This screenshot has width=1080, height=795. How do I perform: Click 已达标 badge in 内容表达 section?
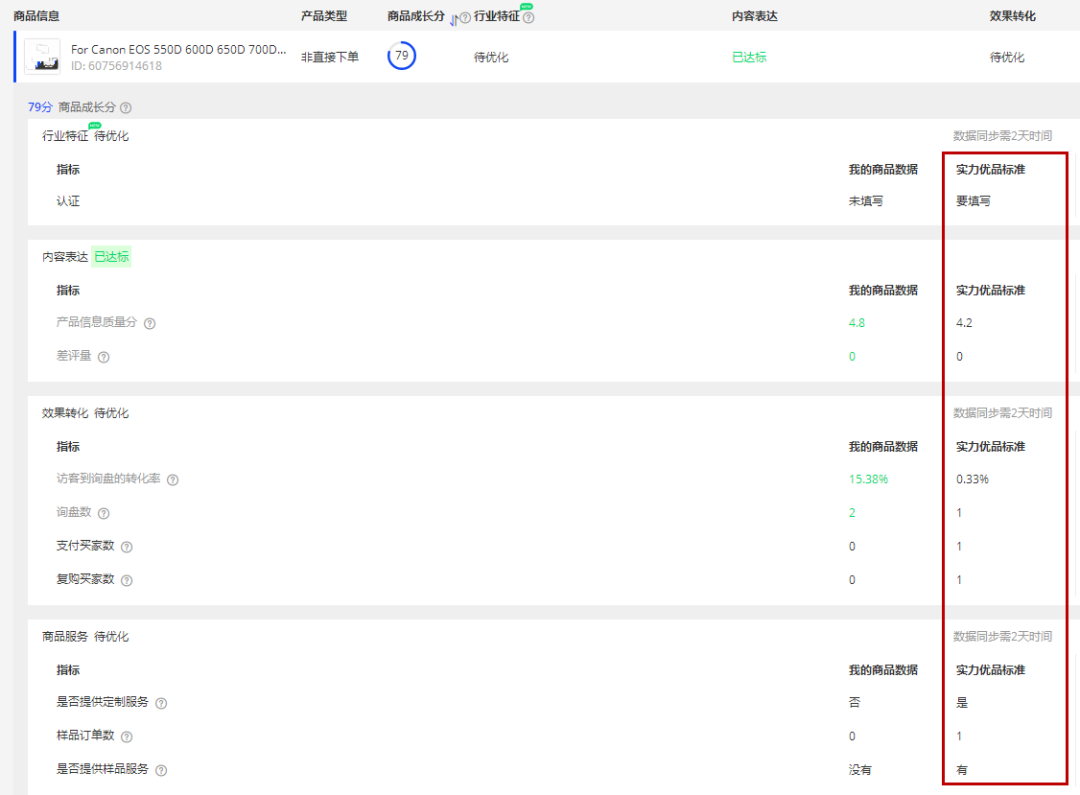pos(112,257)
